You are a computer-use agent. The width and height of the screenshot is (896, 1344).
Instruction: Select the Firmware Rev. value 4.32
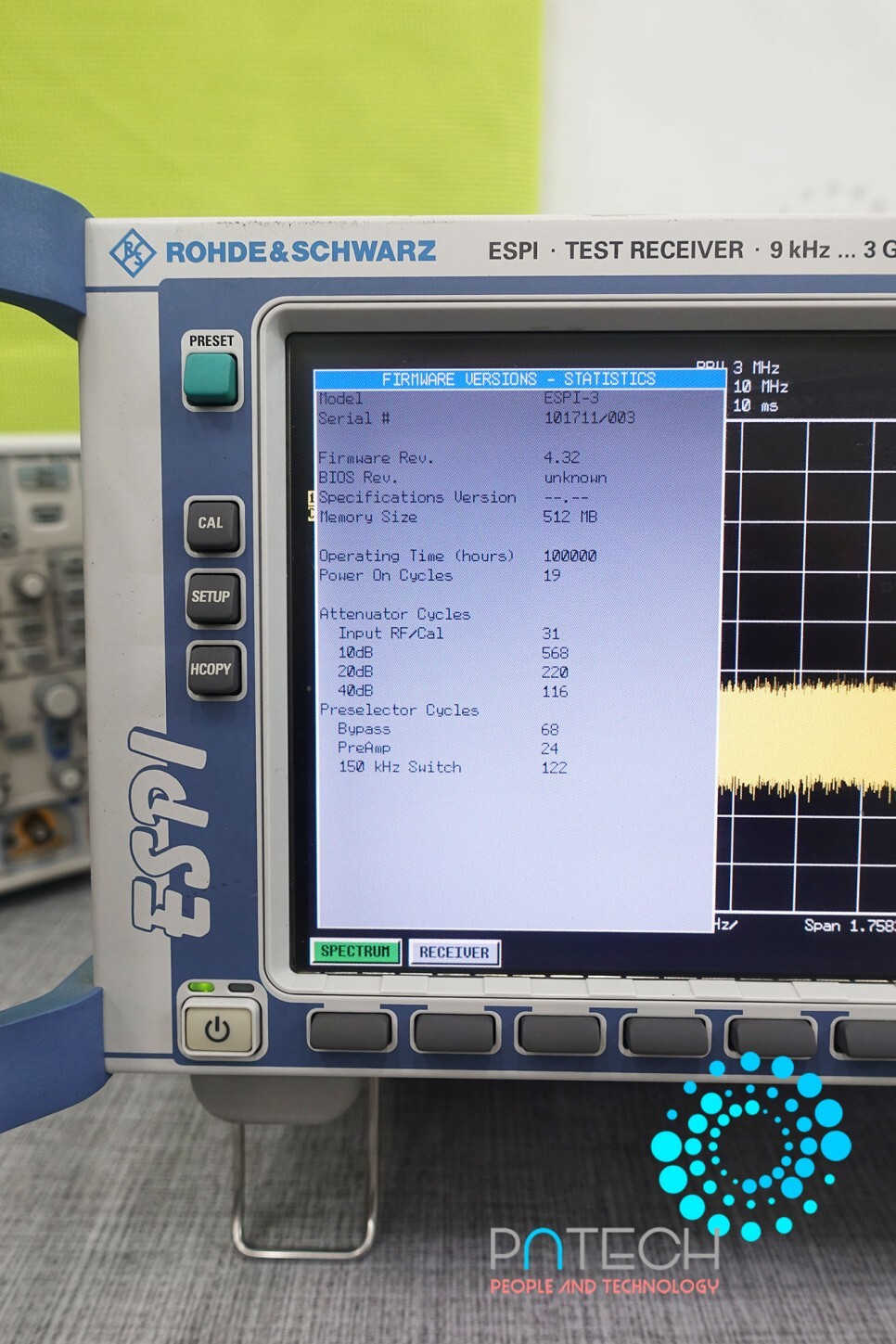click(561, 457)
